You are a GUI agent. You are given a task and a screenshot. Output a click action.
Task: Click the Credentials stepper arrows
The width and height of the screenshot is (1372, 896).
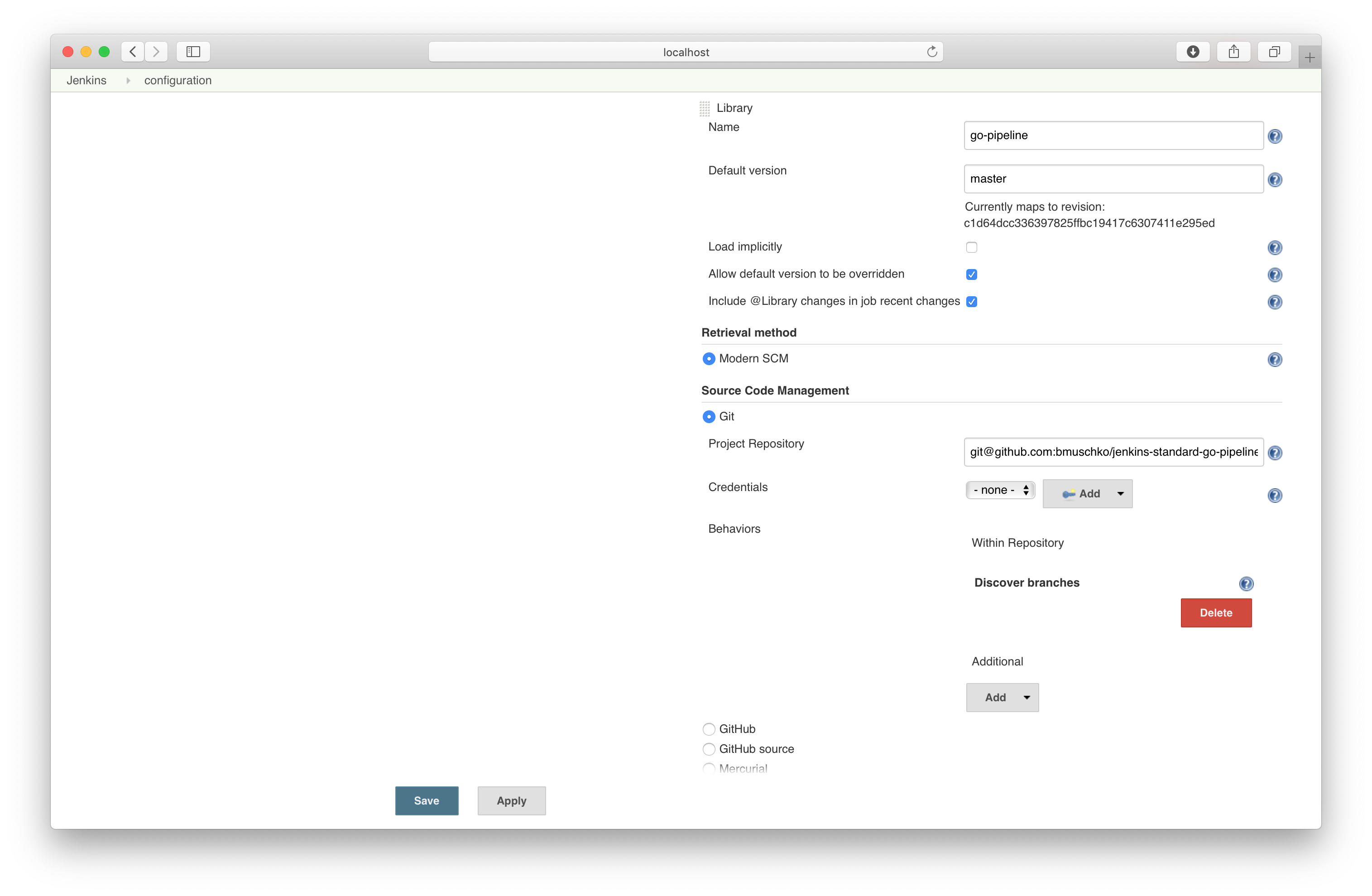(x=1026, y=490)
